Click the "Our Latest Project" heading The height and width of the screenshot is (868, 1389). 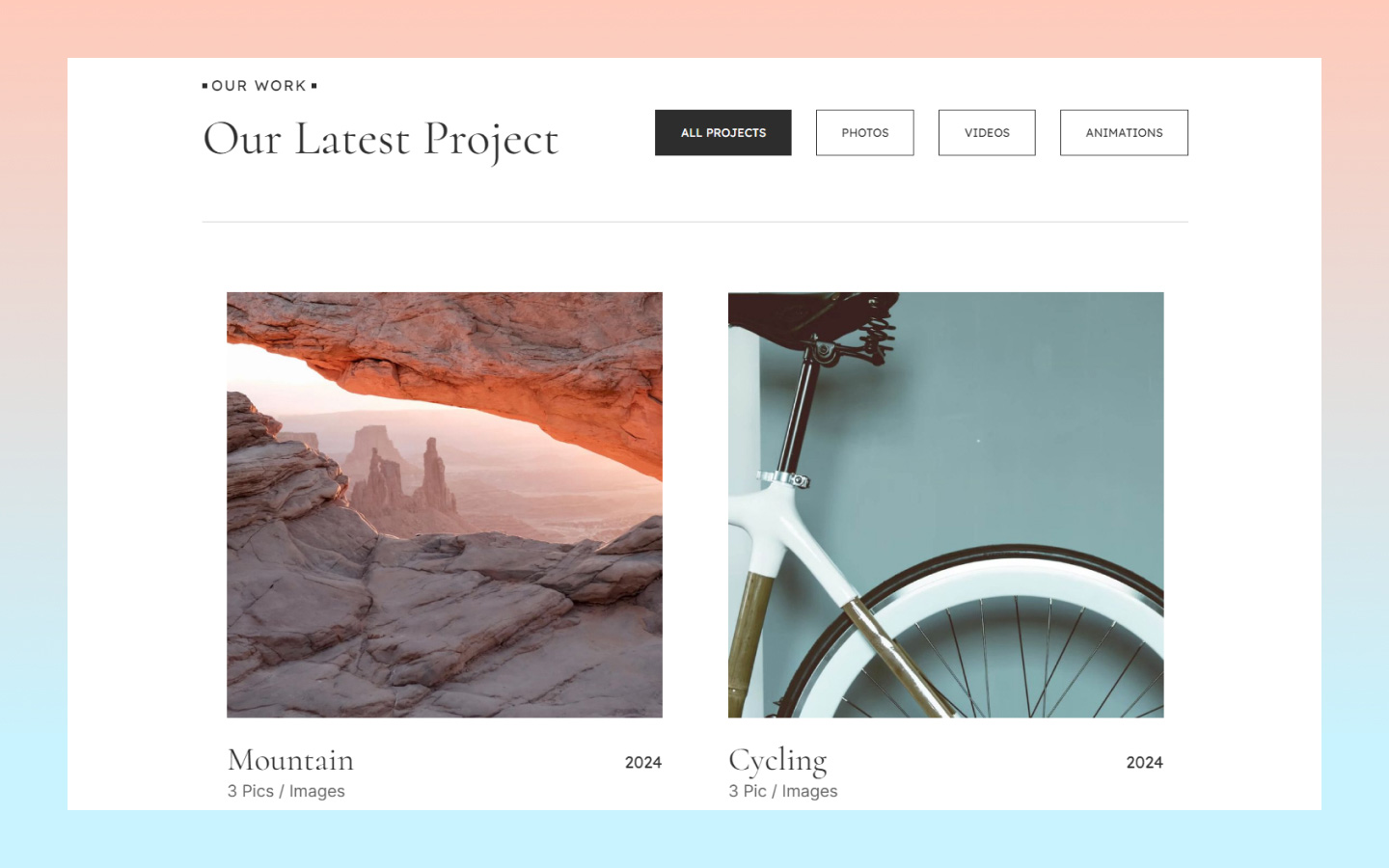point(380,140)
